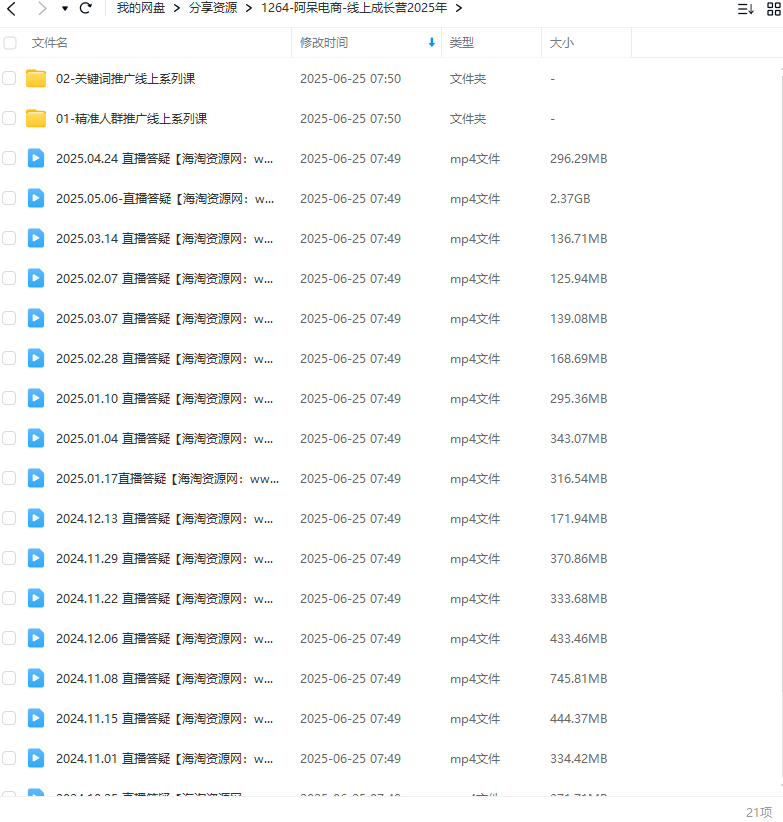Screen dimensions: 783x822
Task: Click the 21项 item count
Action: pos(758,812)
